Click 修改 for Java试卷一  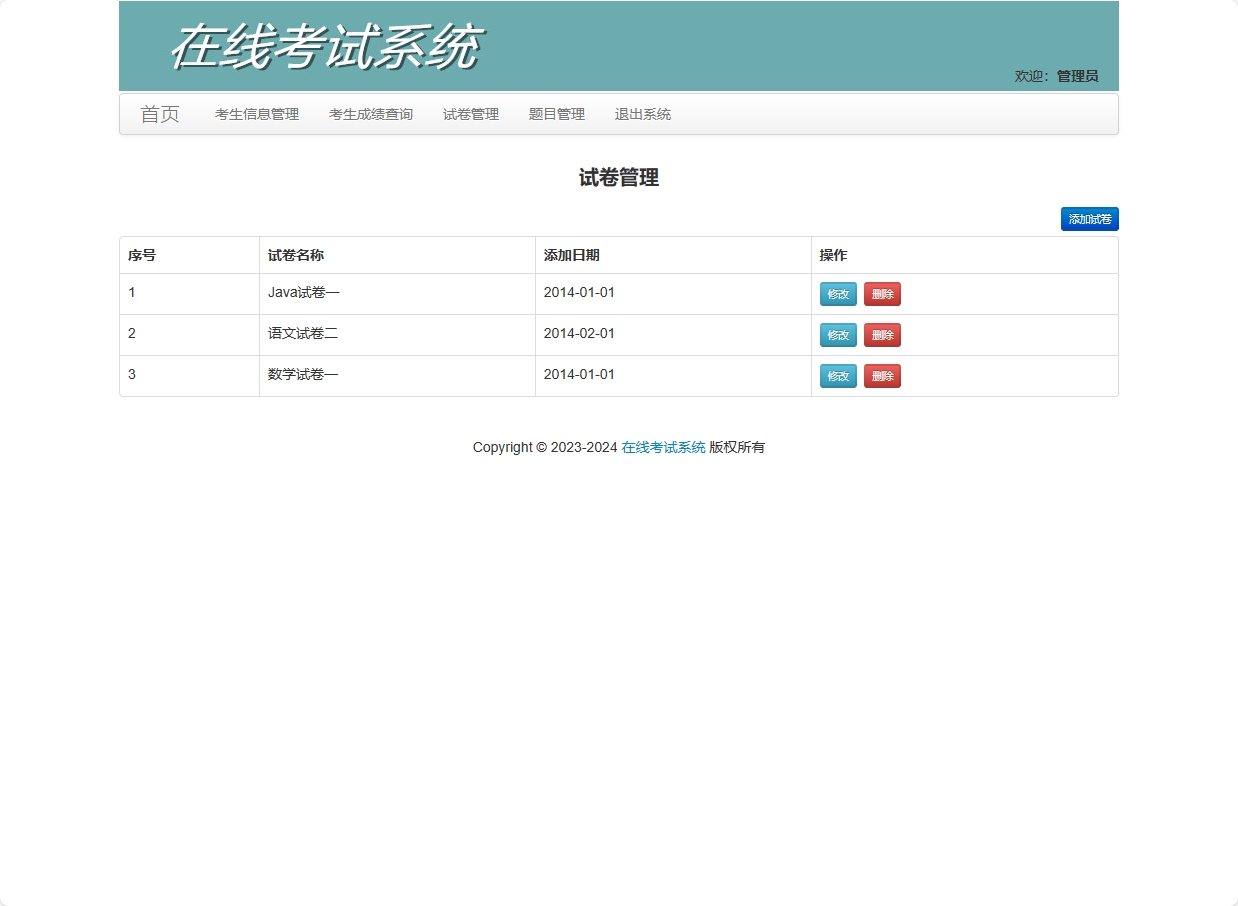pyautogui.click(x=837, y=293)
